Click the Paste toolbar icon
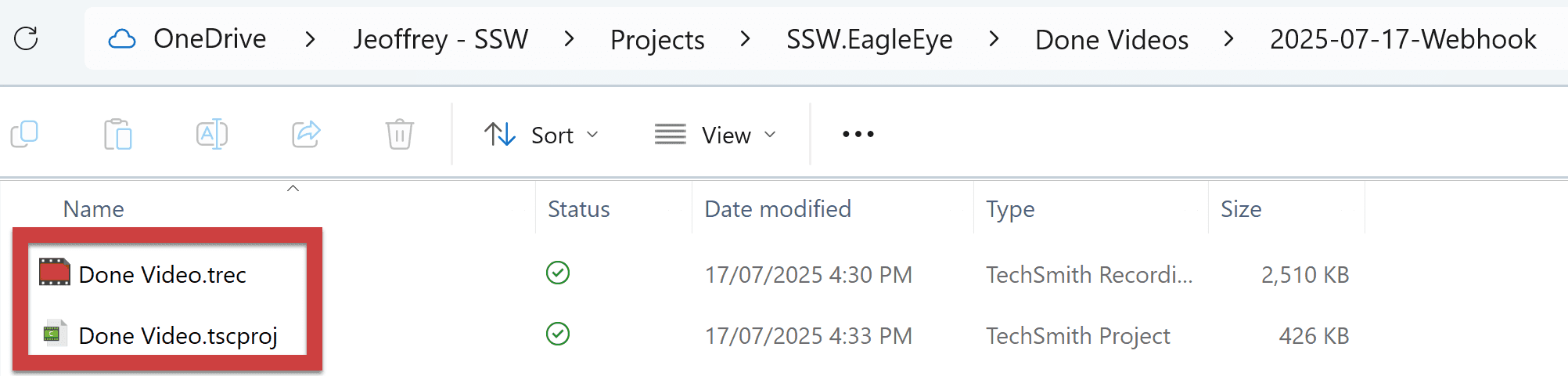The image size is (1568, 376). click(x=118, y=134)
